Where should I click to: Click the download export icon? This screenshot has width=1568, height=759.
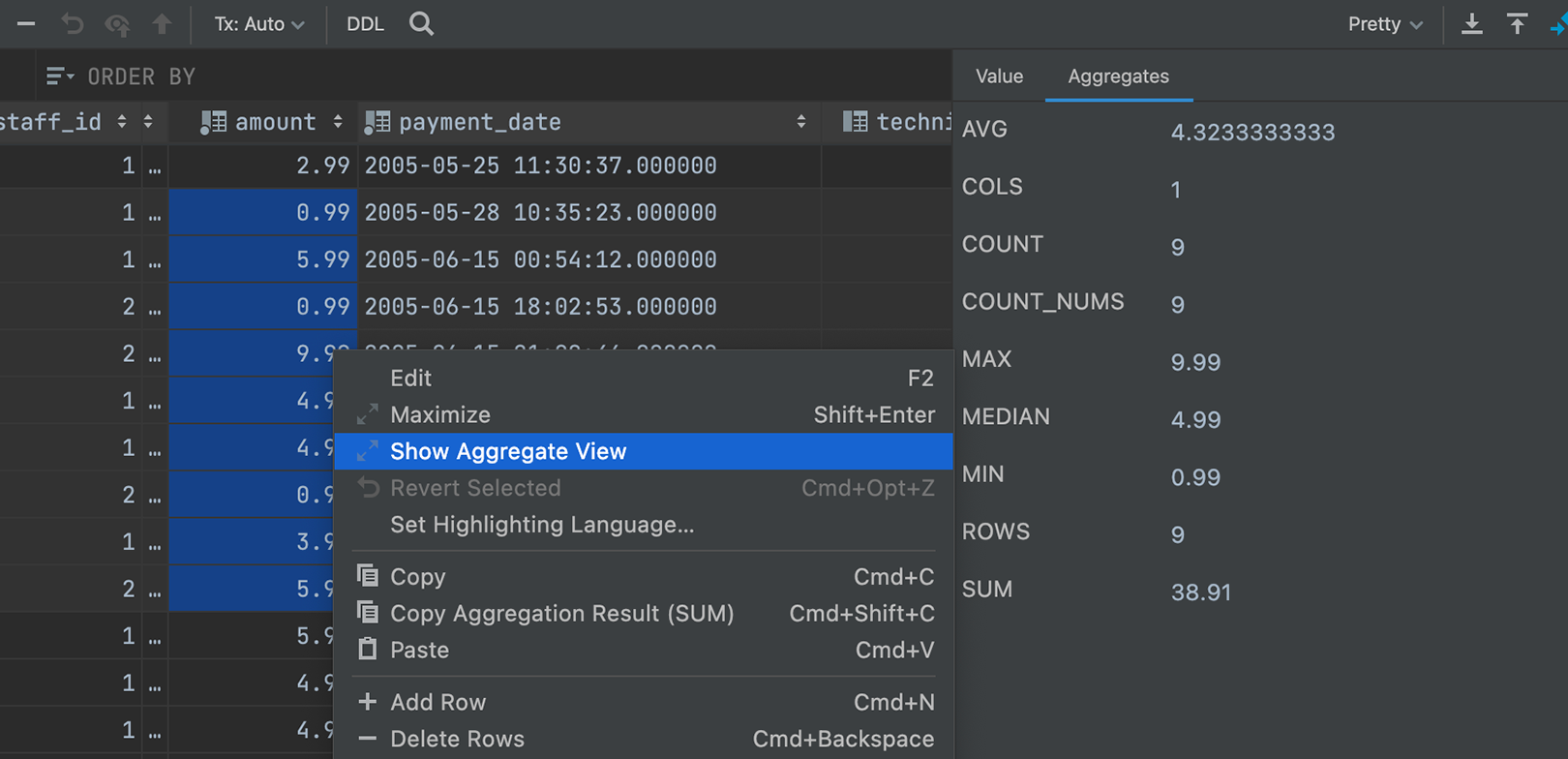pyautogui.click(x=1471, y=24)
